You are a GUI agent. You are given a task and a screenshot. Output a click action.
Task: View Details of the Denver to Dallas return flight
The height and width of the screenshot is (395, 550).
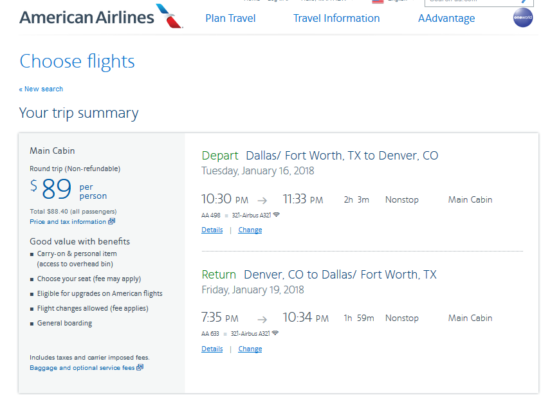(x=212, y=349)
